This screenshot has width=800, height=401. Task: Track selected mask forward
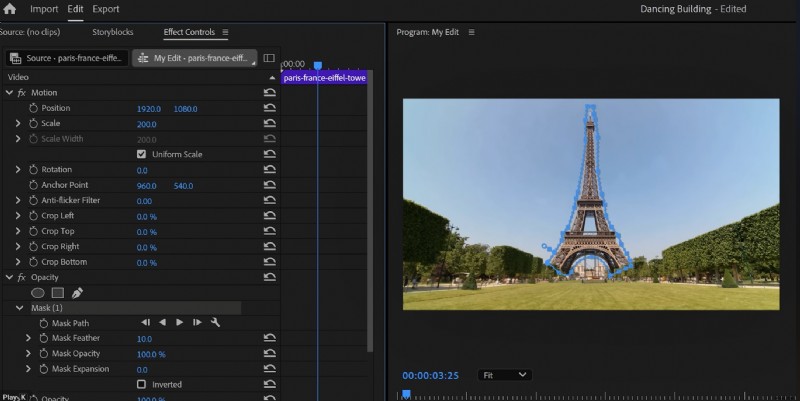[x=179, y=322]
